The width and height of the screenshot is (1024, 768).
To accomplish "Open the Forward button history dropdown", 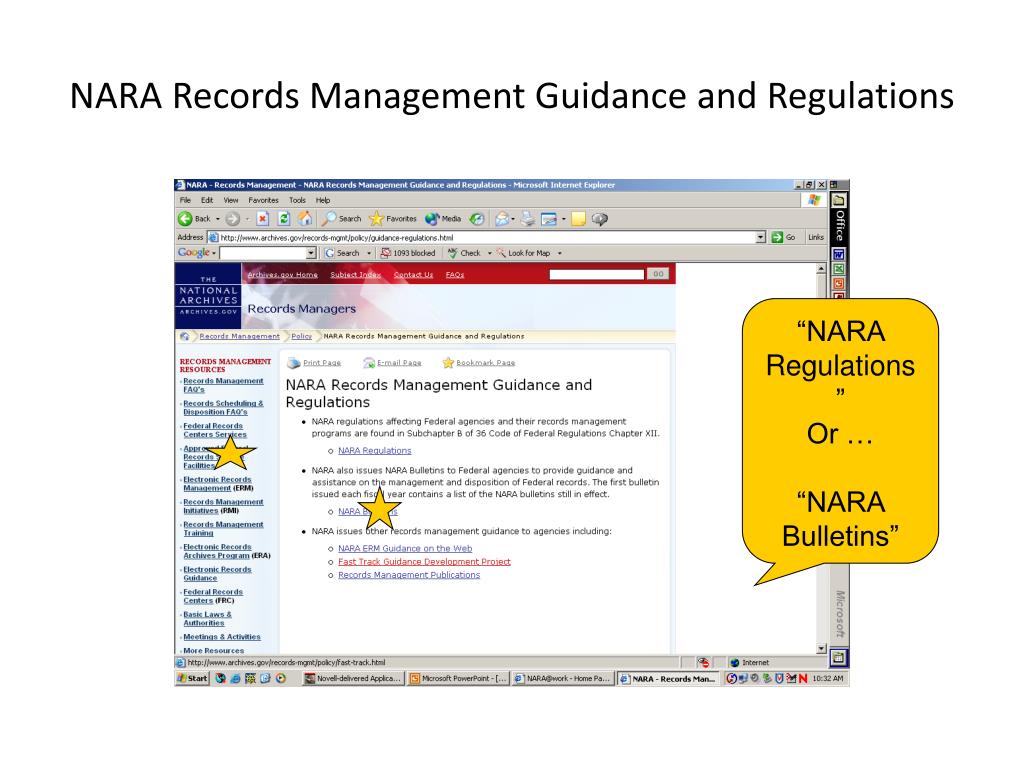I will (x=248, y=219).
